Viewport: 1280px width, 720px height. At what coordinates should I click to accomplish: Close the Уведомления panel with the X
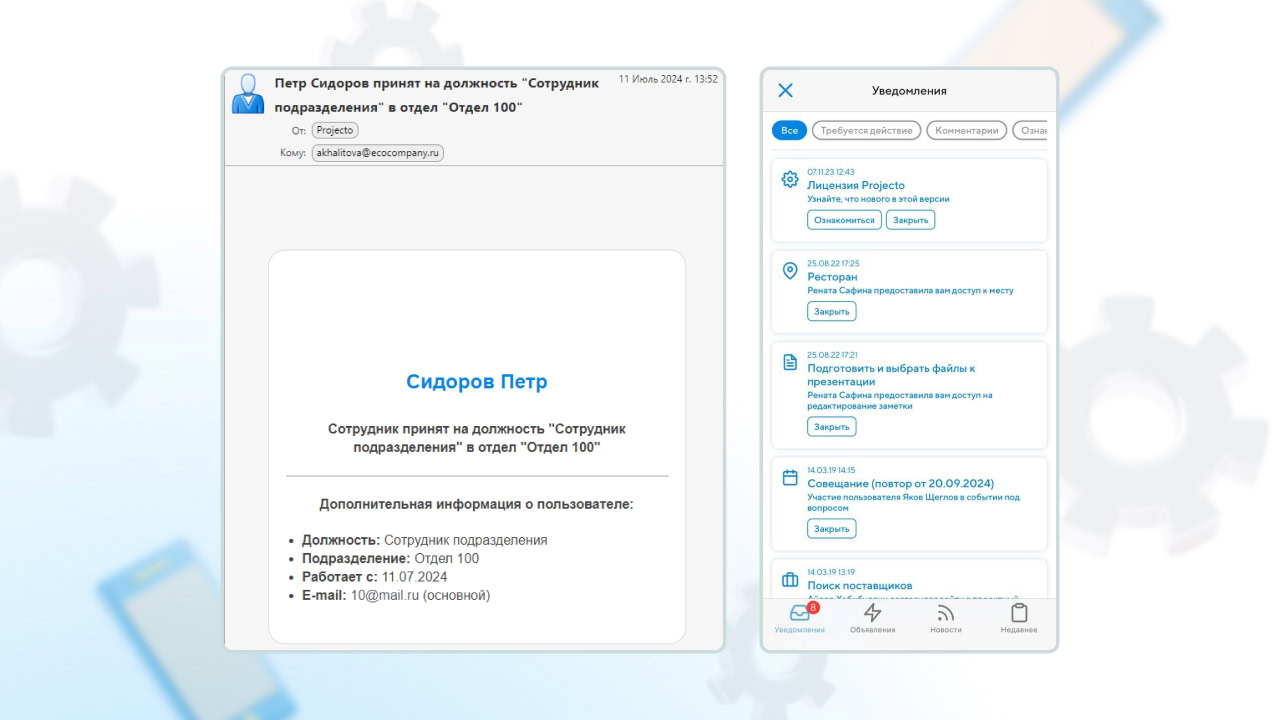click(785, 90)
